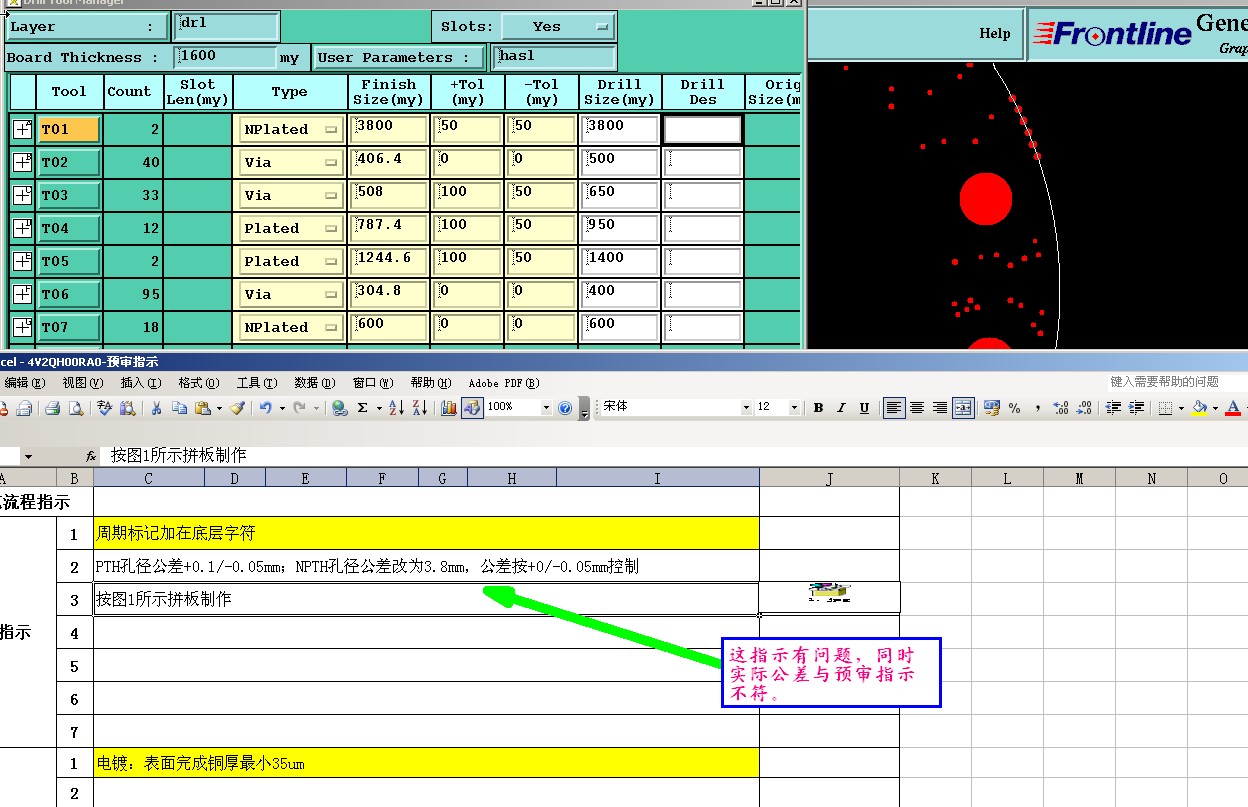The height and width of the screenshot is (807, 1248).
Task: Click the blue Help question mark icon
Action: 565,408
